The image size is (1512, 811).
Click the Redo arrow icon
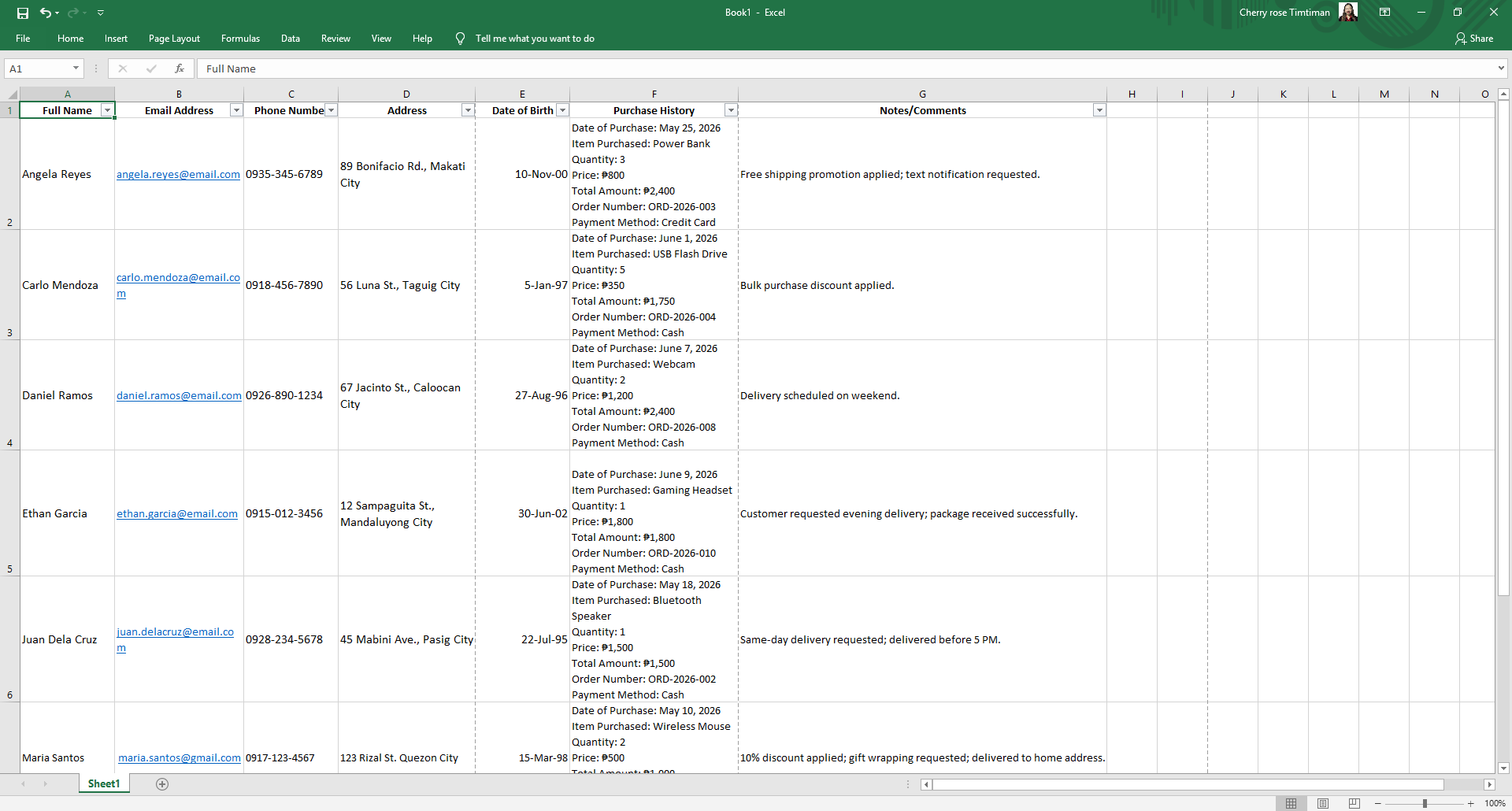(x=73, y=13)
